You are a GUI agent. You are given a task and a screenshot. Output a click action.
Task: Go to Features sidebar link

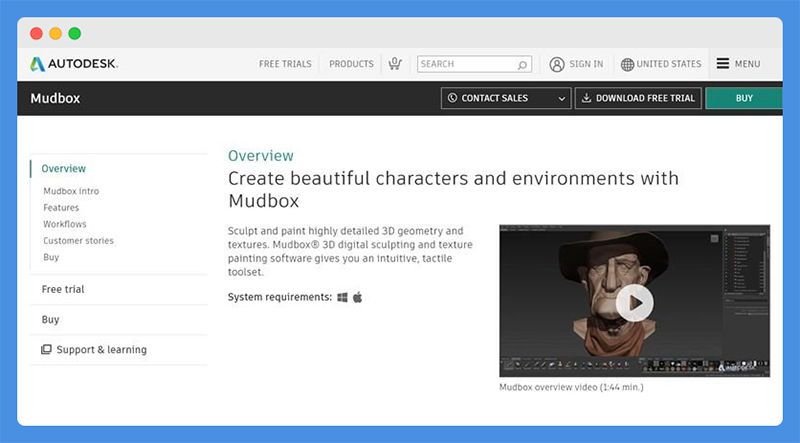(61, 207)
